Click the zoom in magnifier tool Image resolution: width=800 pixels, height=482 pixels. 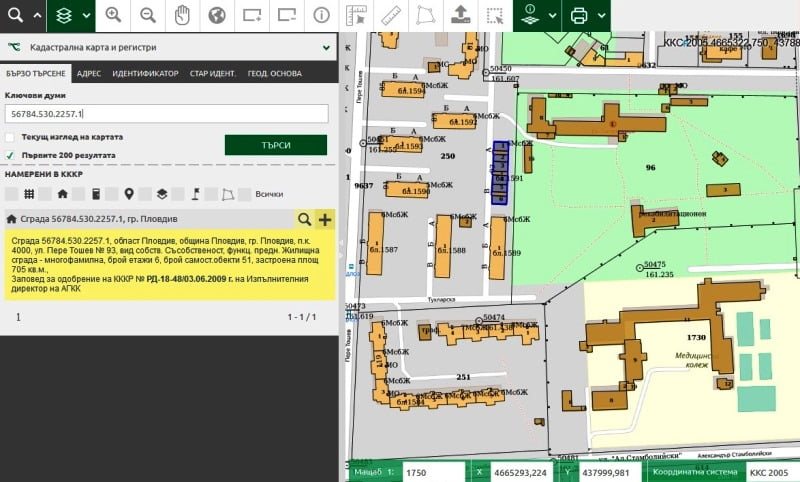point(113,16)
